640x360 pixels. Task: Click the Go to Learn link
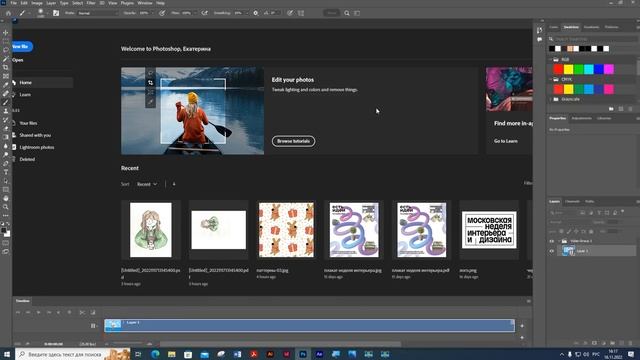pos(506,141)
